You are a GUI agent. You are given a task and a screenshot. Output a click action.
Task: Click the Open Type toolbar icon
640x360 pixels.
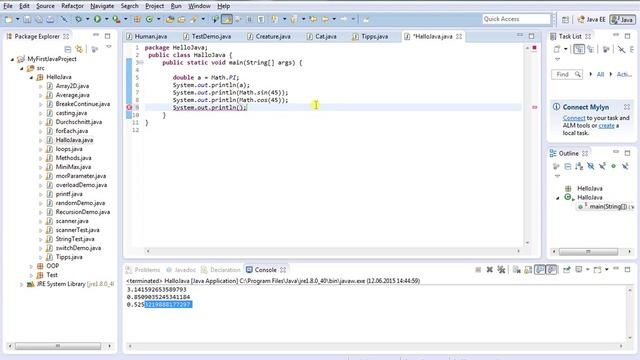[169, 19]
